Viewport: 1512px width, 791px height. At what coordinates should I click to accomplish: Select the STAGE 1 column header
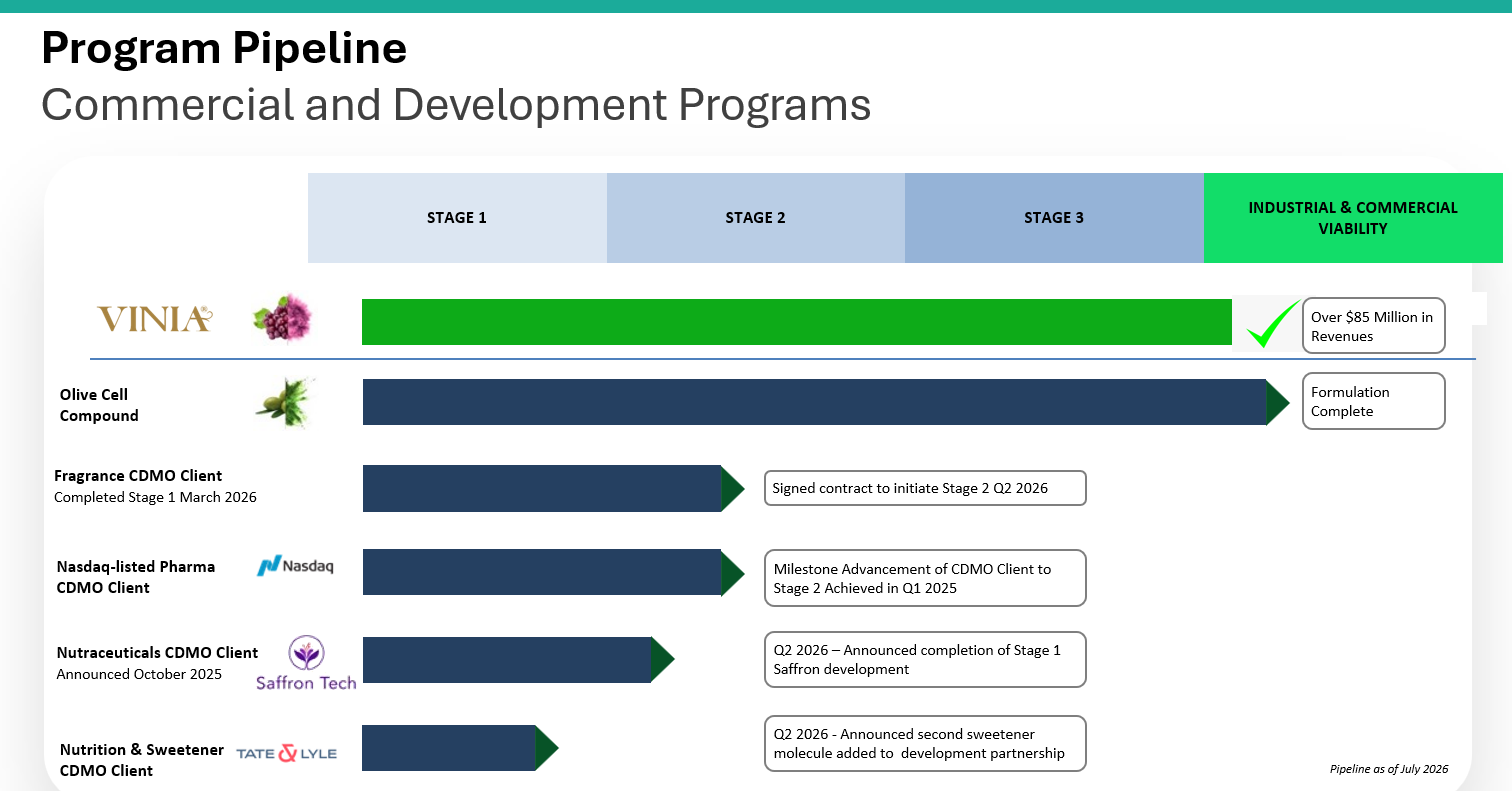pyautogui.click(x=457, y=218)
